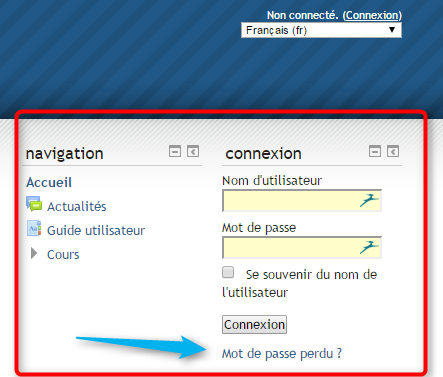
Task: Click password manager icon in password field
Action: tap(369, 247)
